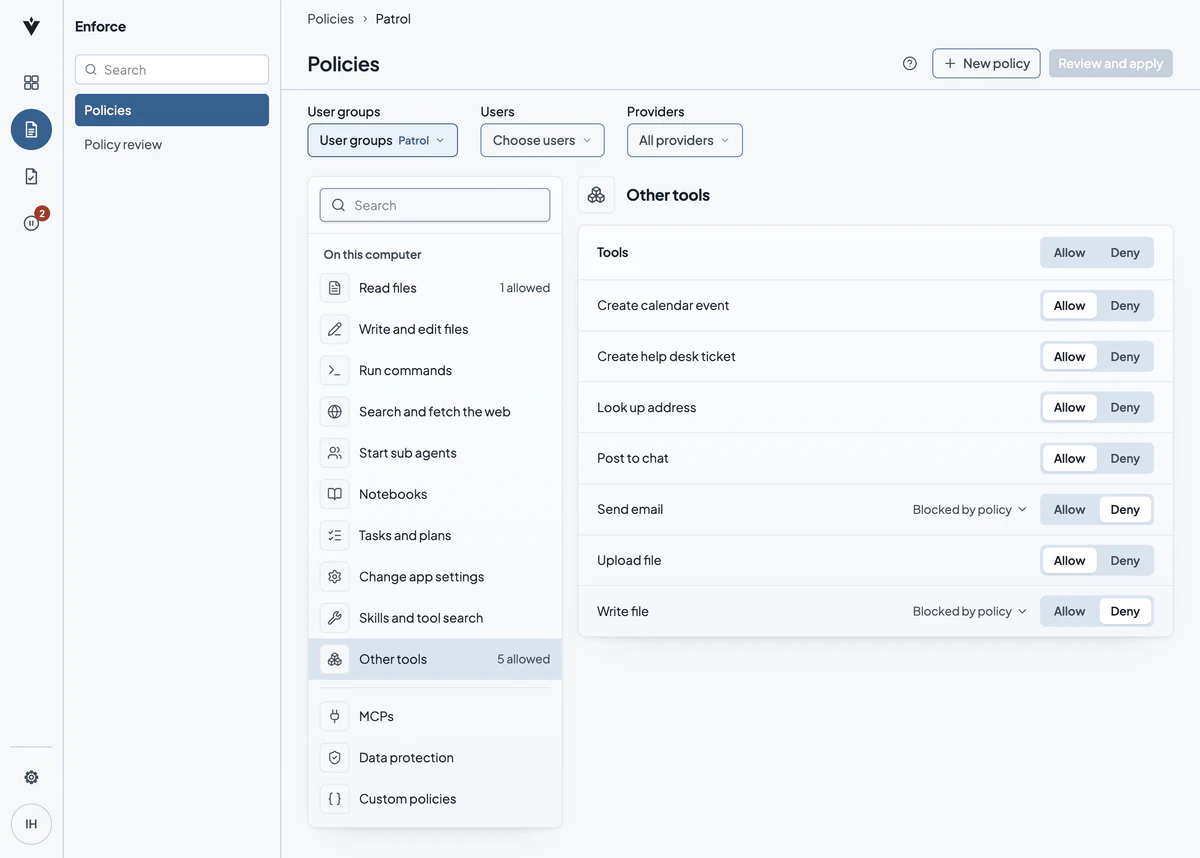Deny Create calendar event
This screenshot has height=858, width=1200.
pyautogui.click(x=1125, y=306)
